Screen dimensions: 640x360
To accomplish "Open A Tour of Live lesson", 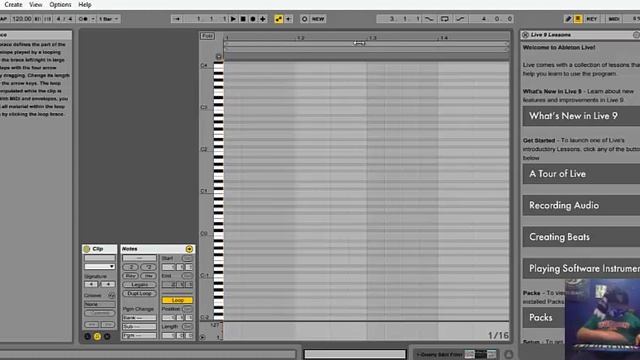I will 581,174.
